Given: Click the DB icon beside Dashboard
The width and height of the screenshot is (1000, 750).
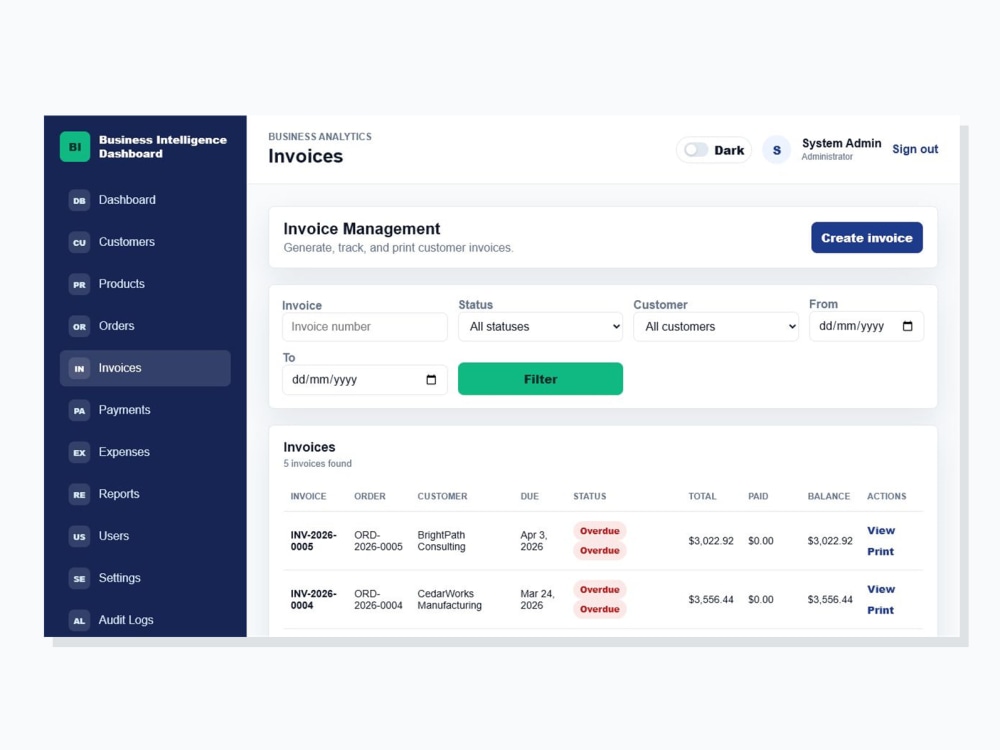Looking at the screenshot, I should pyautogui.click(x=79, y=200).
